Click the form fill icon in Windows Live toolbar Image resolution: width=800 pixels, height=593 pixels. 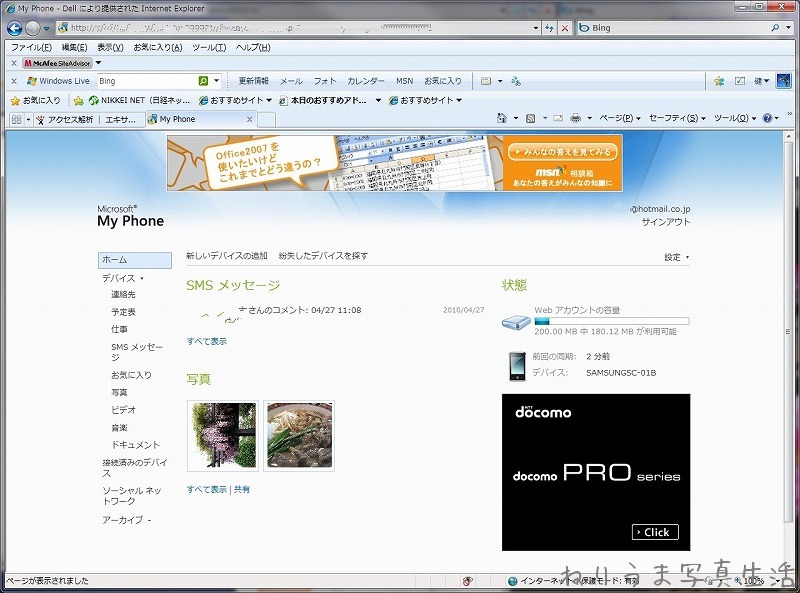click(486, 81)
